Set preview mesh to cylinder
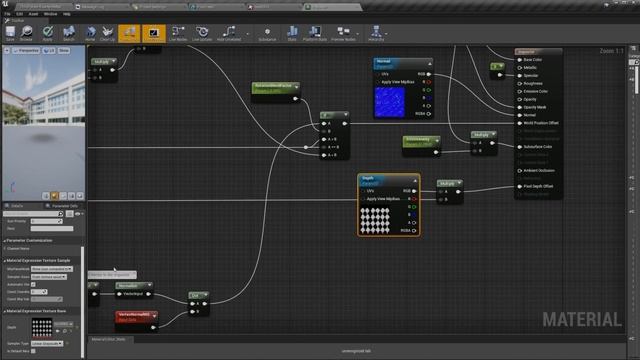 coord(46,196)
